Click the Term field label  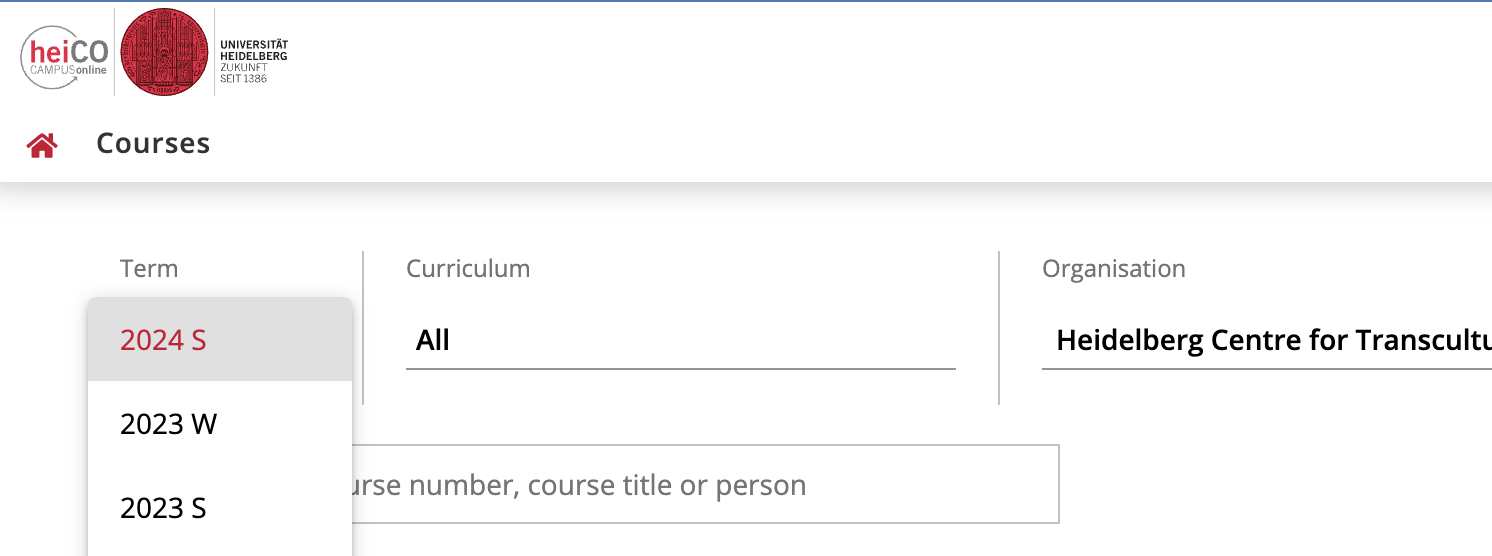click(149, 269)
